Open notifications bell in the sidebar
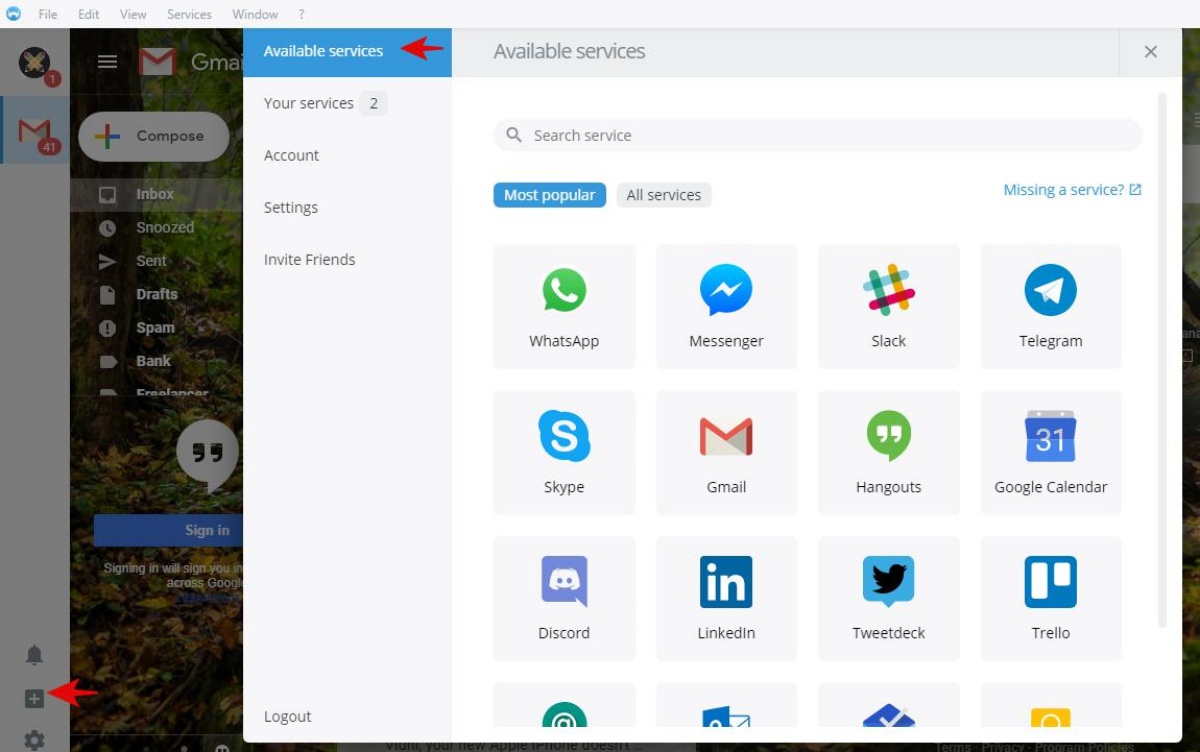The width and height of the screenshot is (1200, 752). tap(34, 655)
